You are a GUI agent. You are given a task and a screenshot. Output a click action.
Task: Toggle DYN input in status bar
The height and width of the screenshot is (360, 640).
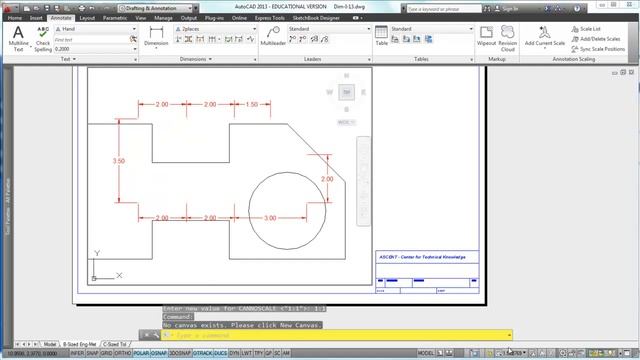[x=234, y=353]
